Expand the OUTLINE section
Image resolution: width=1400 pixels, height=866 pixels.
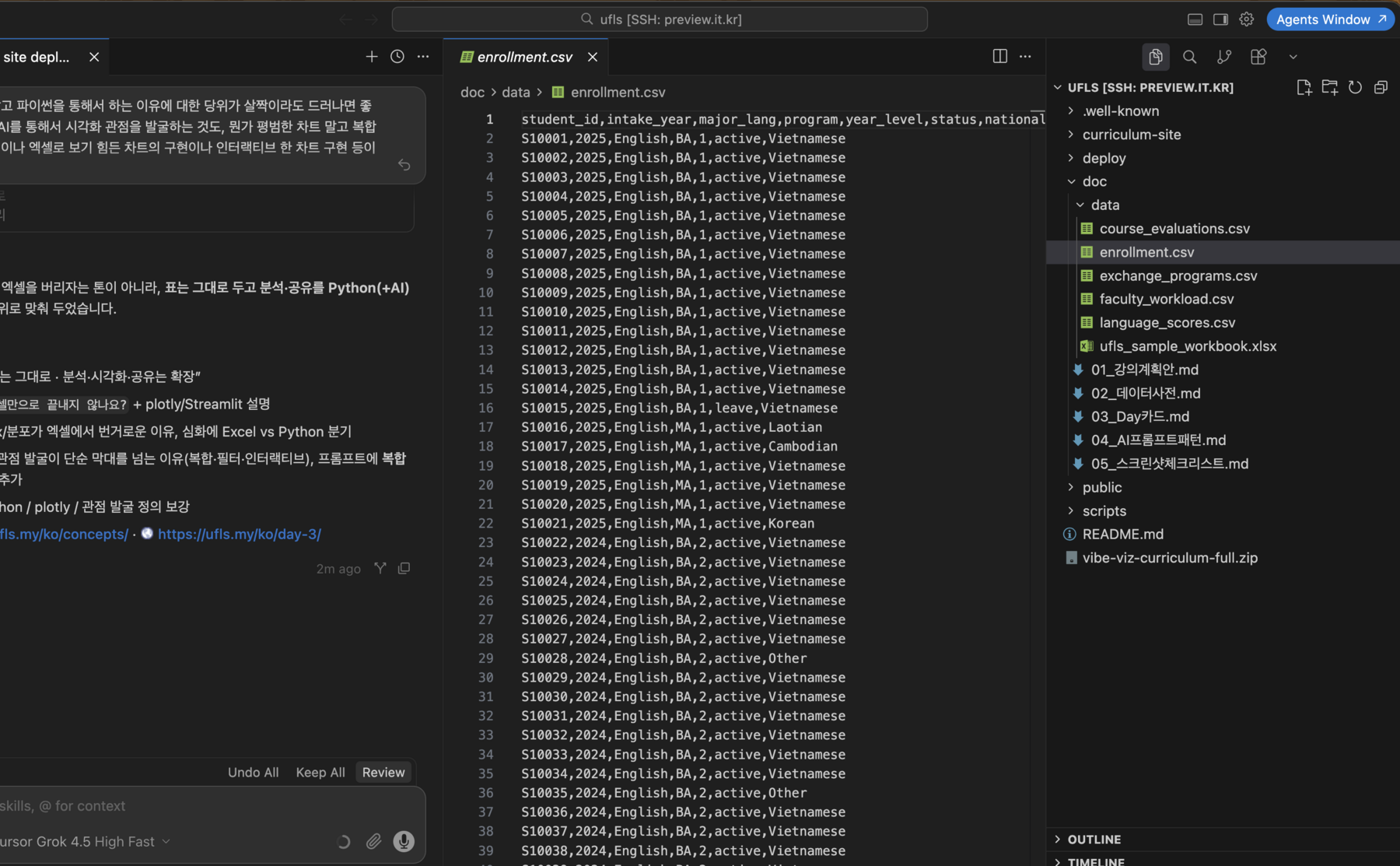point(1094,840)
